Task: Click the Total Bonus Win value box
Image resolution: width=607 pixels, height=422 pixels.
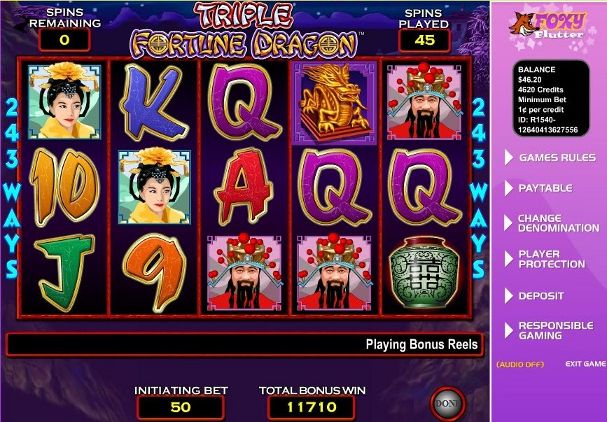Action: (312, 407)
